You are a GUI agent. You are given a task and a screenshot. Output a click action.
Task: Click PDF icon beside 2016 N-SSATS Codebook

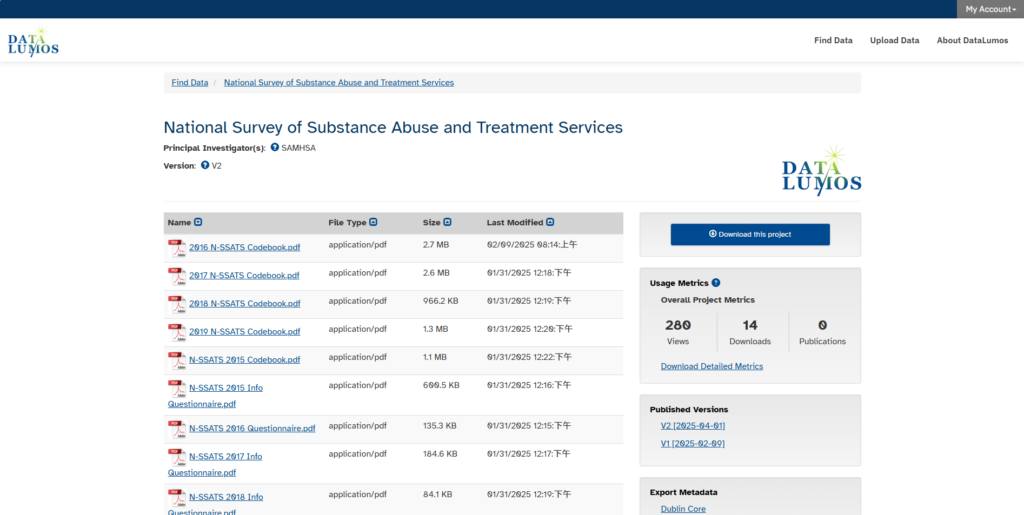tap(177, 248)
